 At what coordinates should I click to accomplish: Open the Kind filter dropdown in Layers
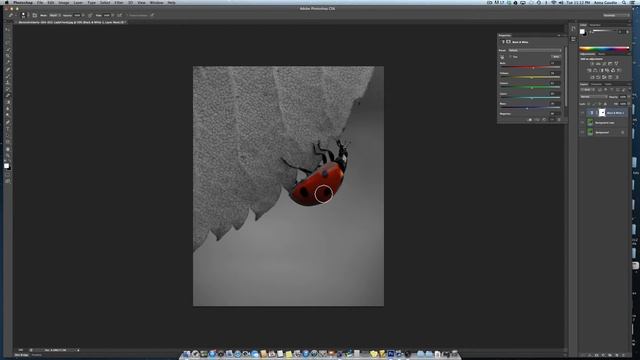pos(587,90)
